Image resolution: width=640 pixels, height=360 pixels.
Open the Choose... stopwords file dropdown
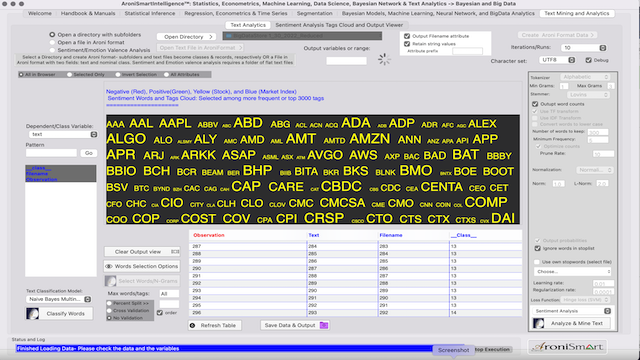[573, 271]
